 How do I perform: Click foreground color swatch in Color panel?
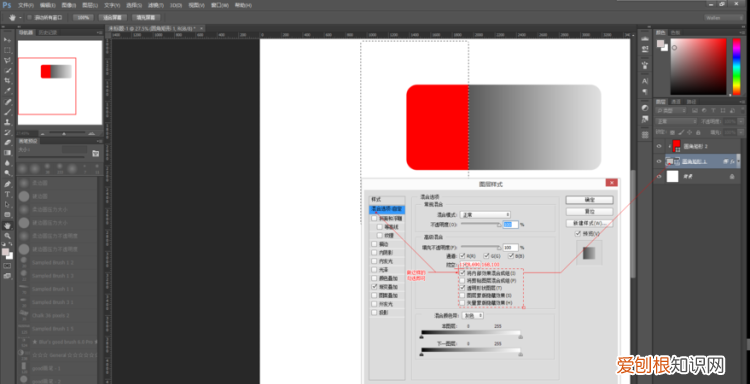pyautogui.click(x=660, y=44)
